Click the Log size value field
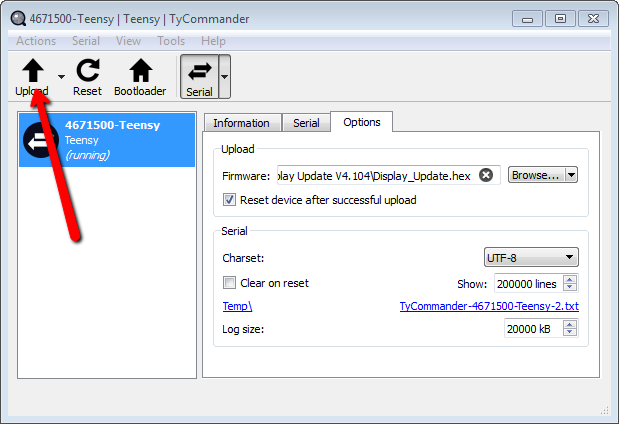Viewport: 619px width, 424px height. tap(534, 328)
